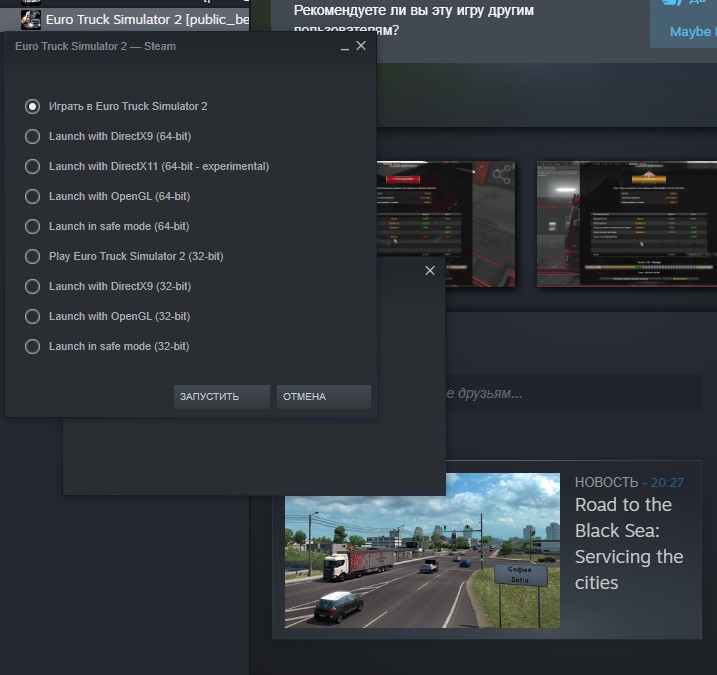Click the friends comment input field
The image size is (717, 675).
(x=570, y=393)
